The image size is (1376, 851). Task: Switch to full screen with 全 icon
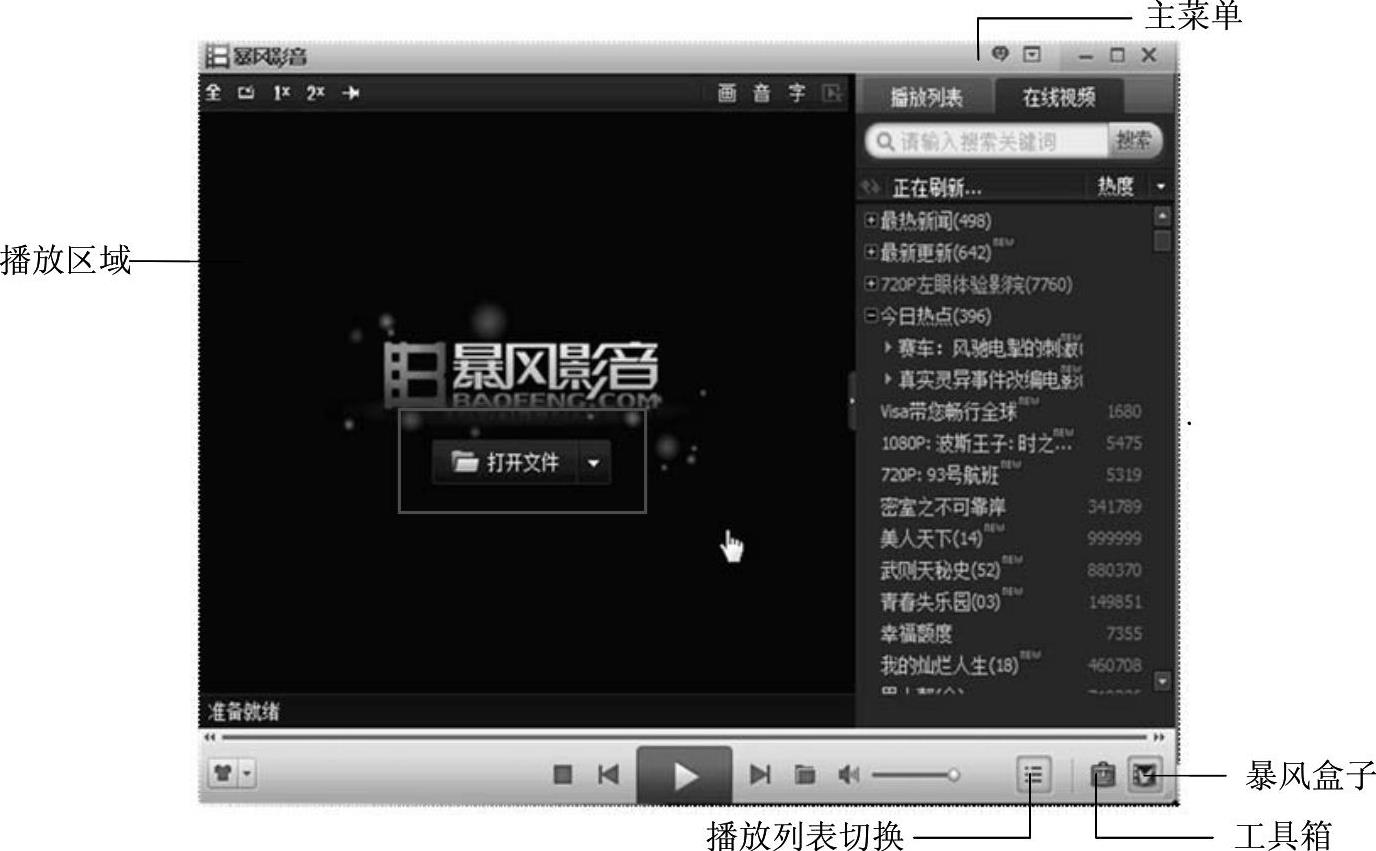(213, 93)
